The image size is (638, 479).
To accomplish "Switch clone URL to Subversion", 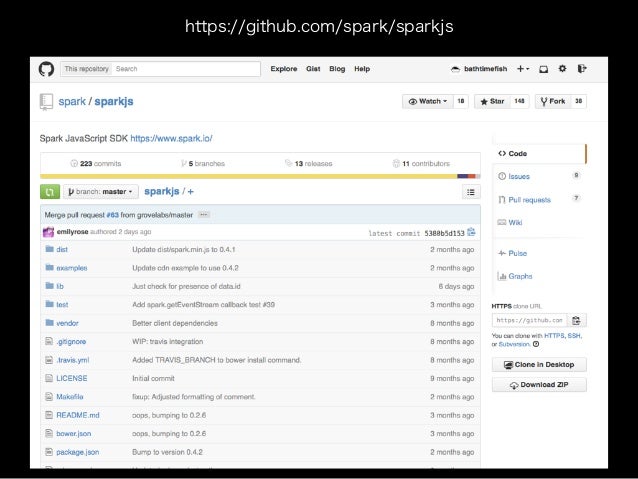I will 514,344.
